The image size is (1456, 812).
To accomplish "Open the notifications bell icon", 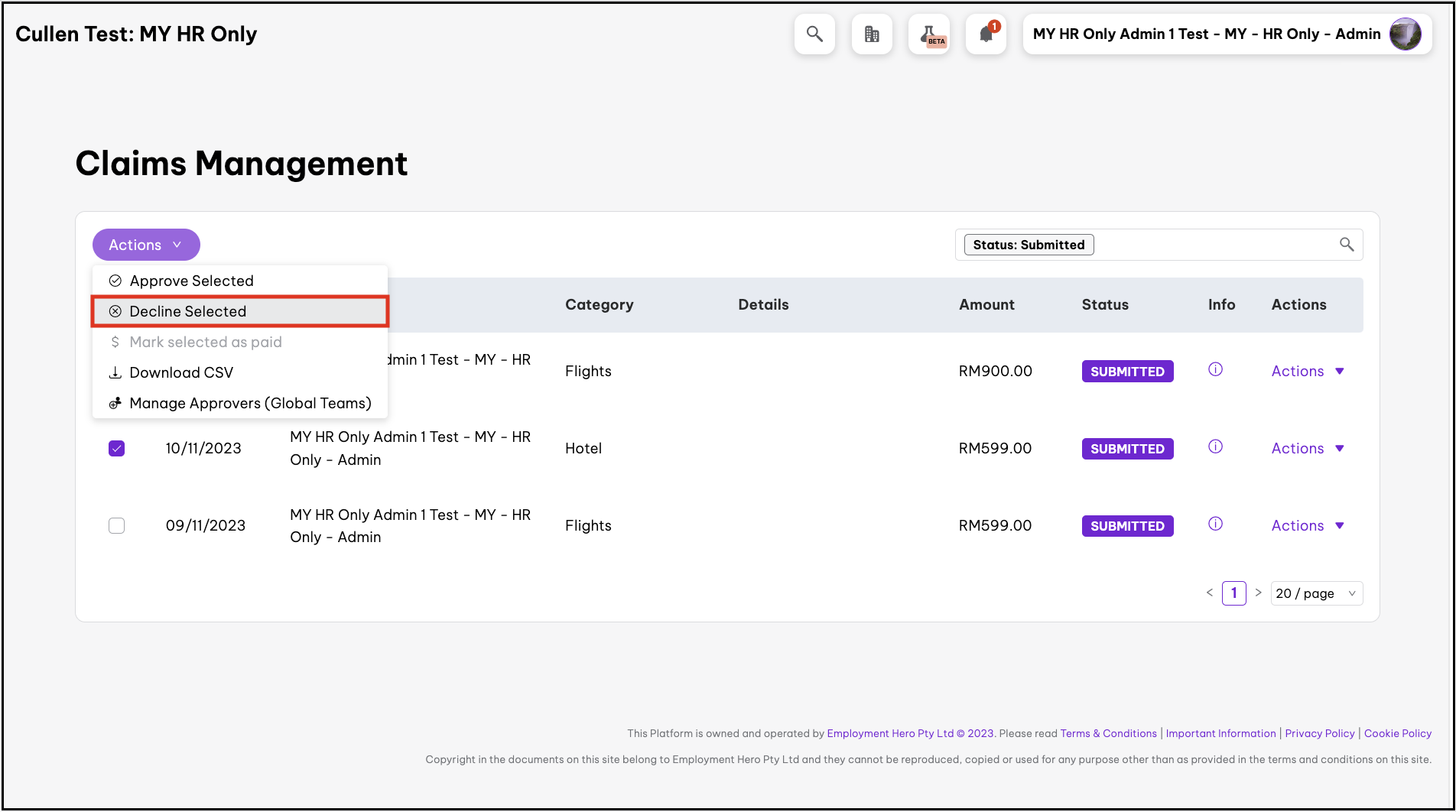I will point(986,34).
